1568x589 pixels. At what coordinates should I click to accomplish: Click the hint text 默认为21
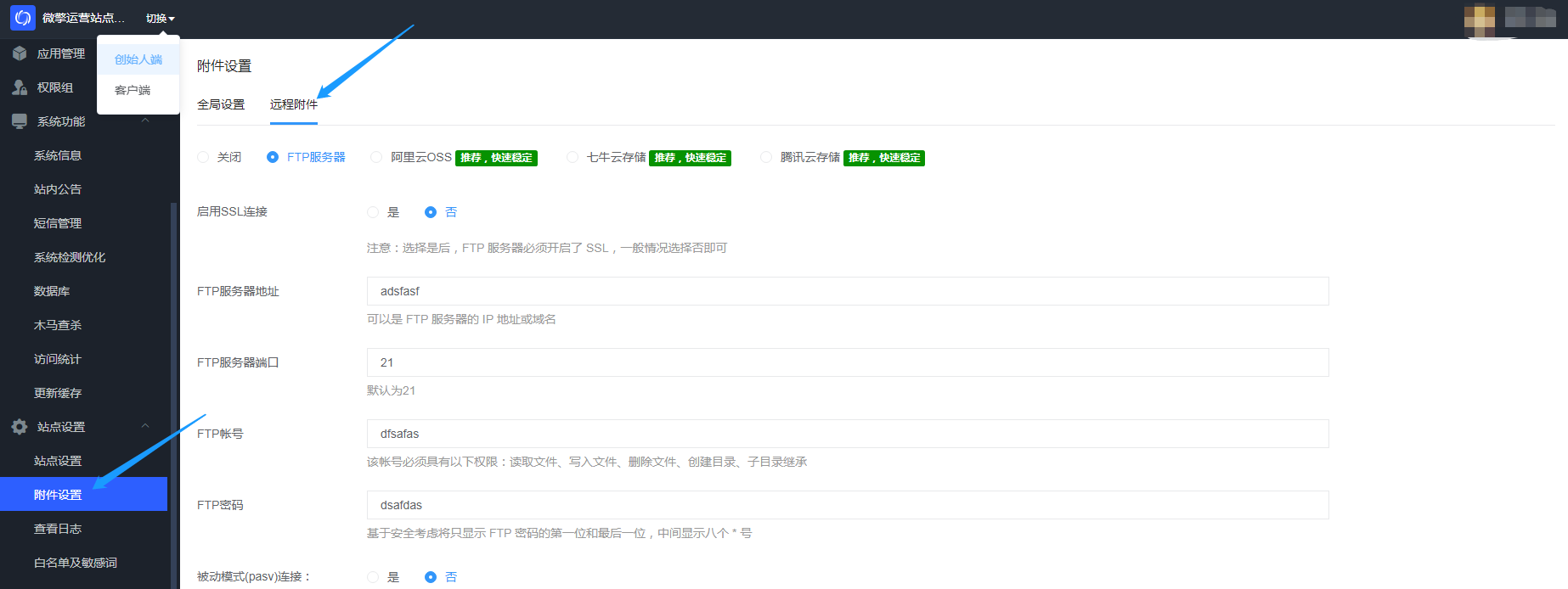point(392,390)
